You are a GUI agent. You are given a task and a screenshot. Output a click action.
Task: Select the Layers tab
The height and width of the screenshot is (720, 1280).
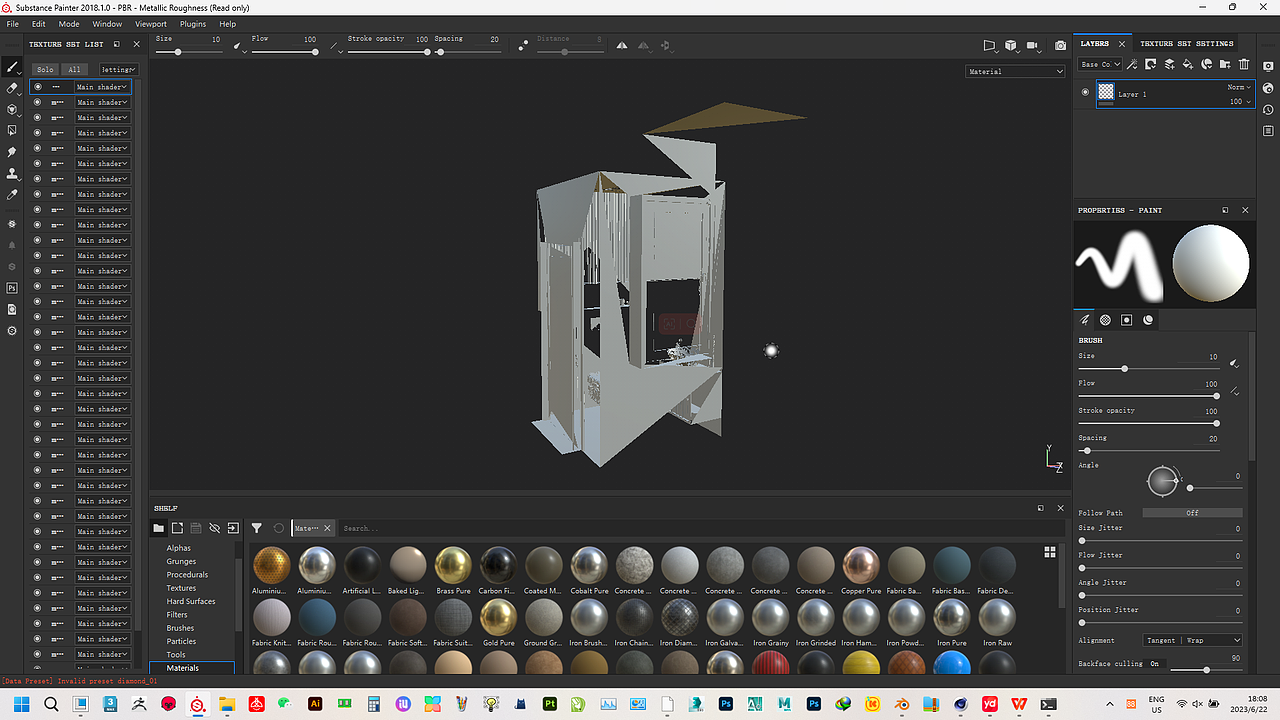pyautogui.click(x=1095, y=44)
